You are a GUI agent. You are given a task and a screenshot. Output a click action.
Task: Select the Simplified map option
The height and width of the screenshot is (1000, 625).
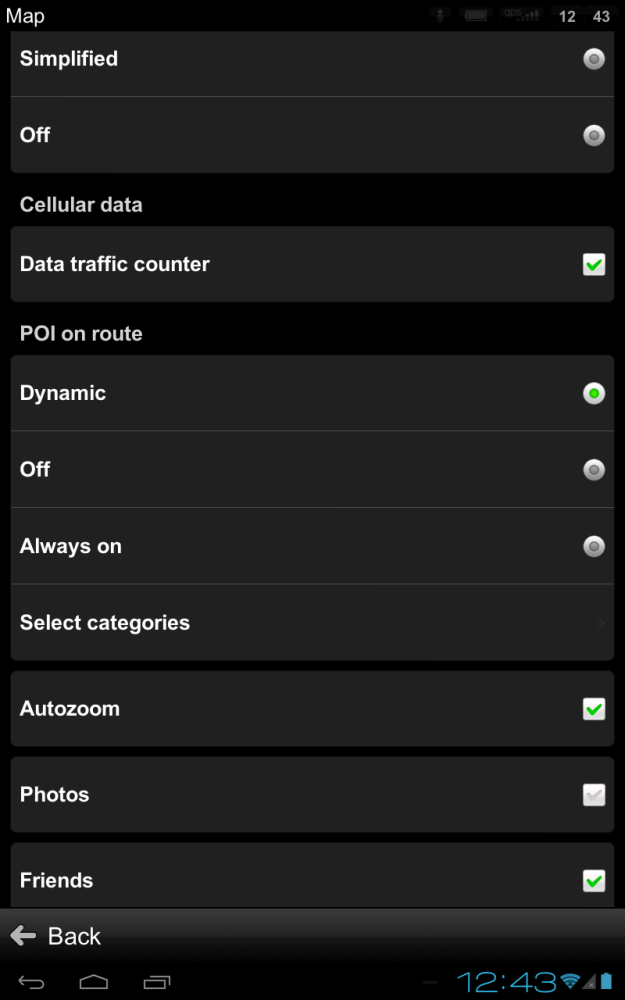click(312, 59)
